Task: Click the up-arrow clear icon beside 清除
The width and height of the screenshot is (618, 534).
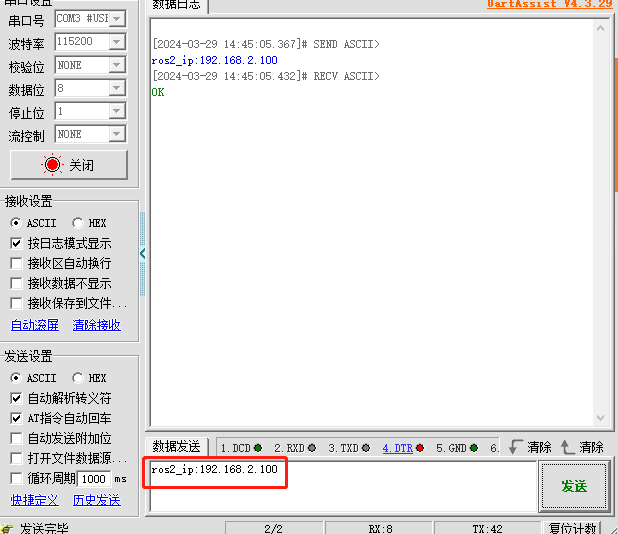Action: [x=567, y=447]
